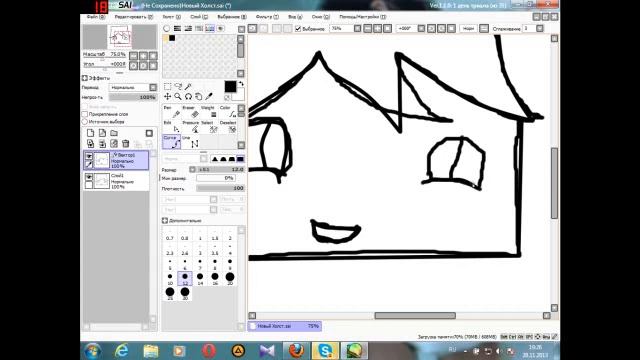Enable the Прикрепление слоя checkbox
This screenshot has width=640, height=360.
pos(85,114)
